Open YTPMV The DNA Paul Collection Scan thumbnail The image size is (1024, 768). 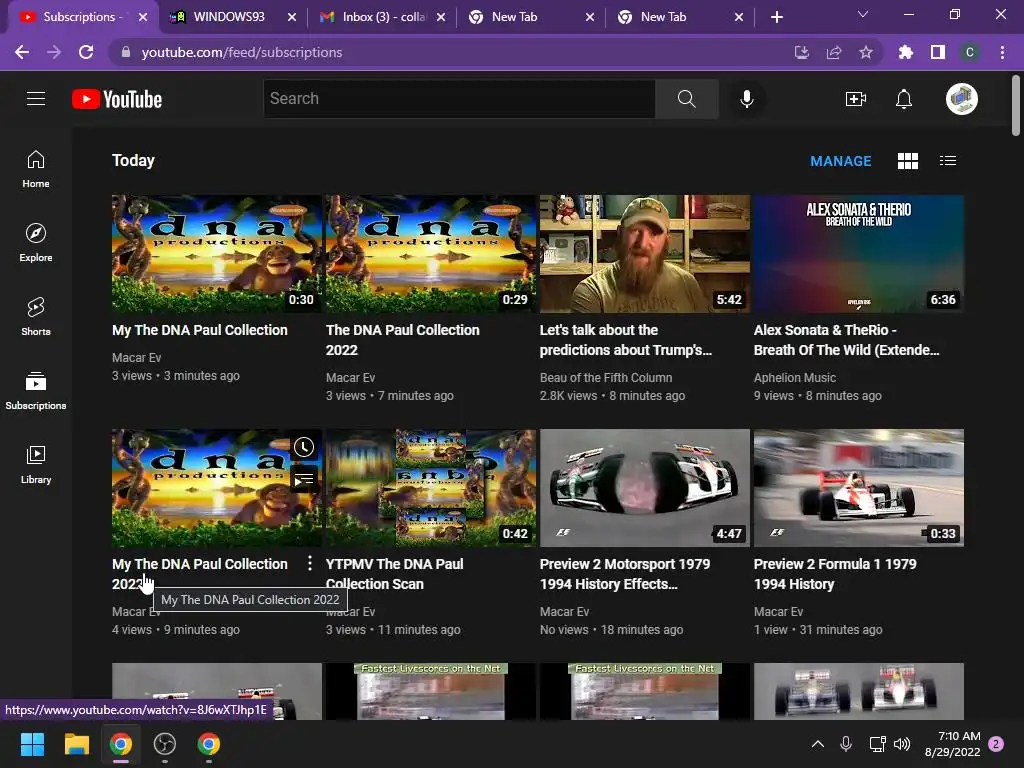coord(431,488)
